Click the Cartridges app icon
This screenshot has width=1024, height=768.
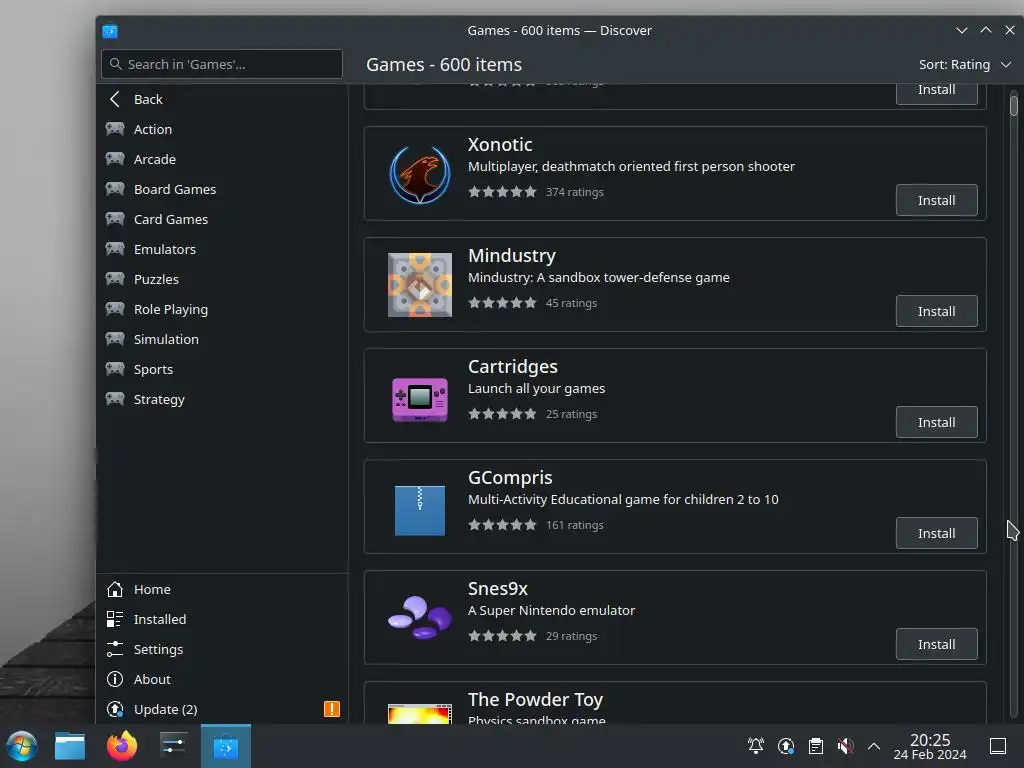[x=420, y=399]
